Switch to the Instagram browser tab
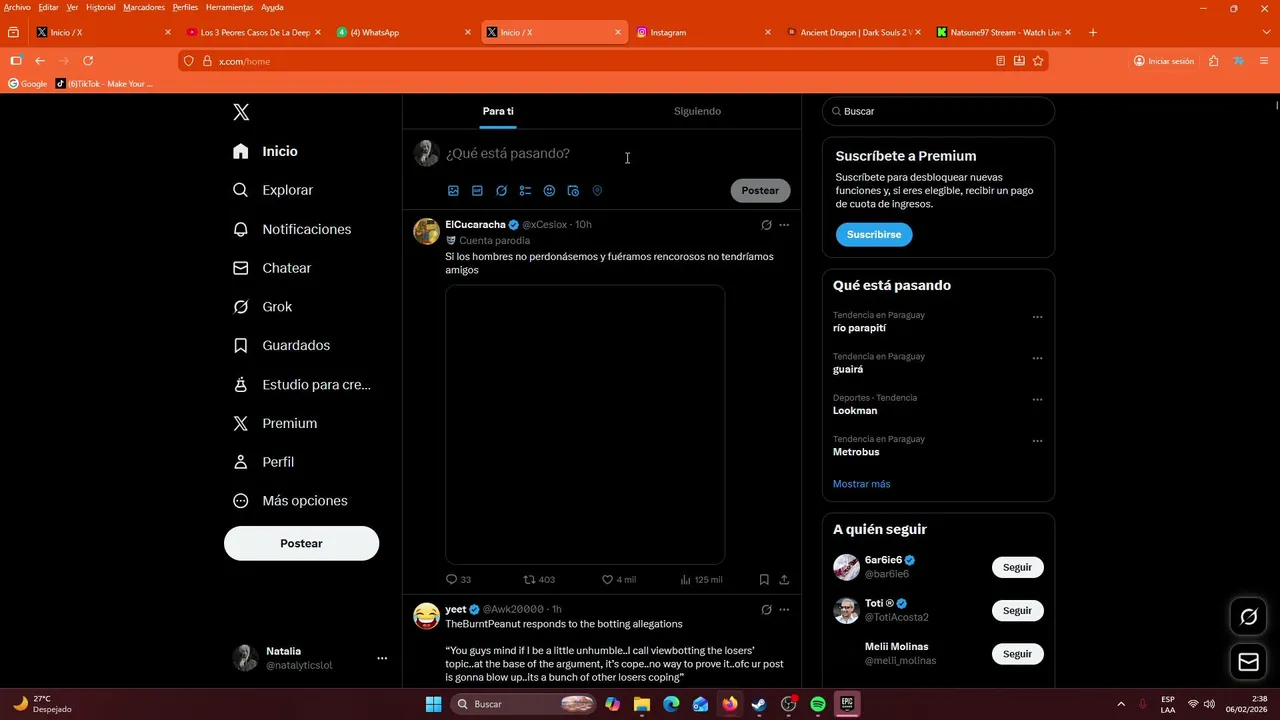 704,32
